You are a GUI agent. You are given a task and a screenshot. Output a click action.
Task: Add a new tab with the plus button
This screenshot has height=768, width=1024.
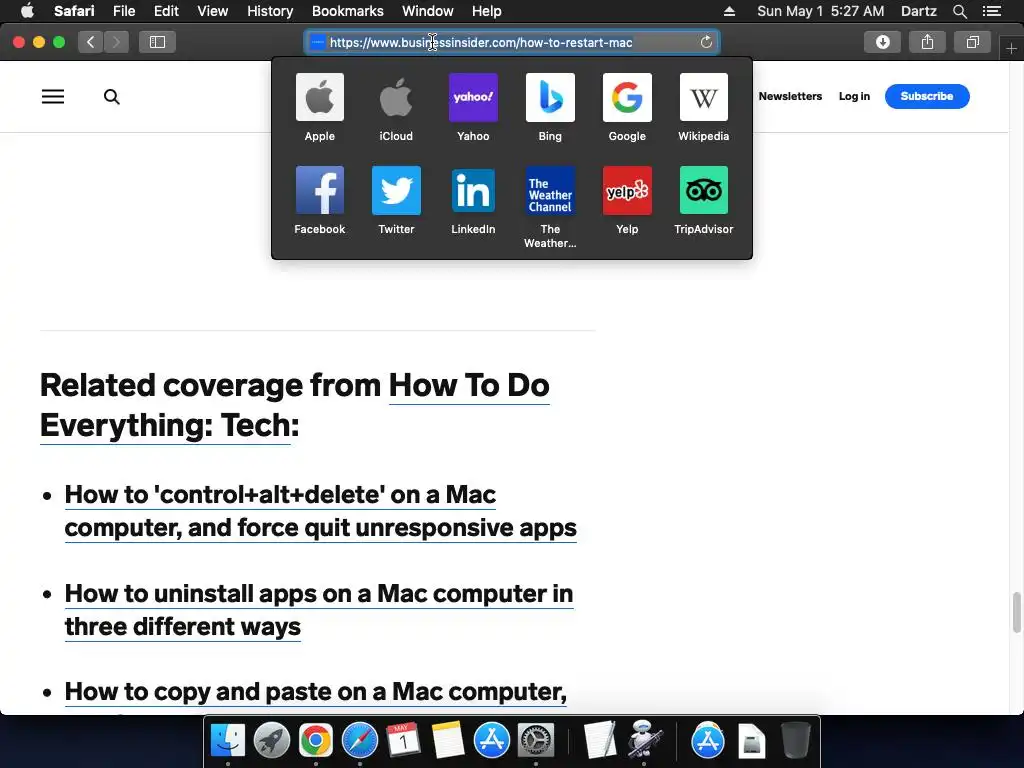(x=1011, y=49)
